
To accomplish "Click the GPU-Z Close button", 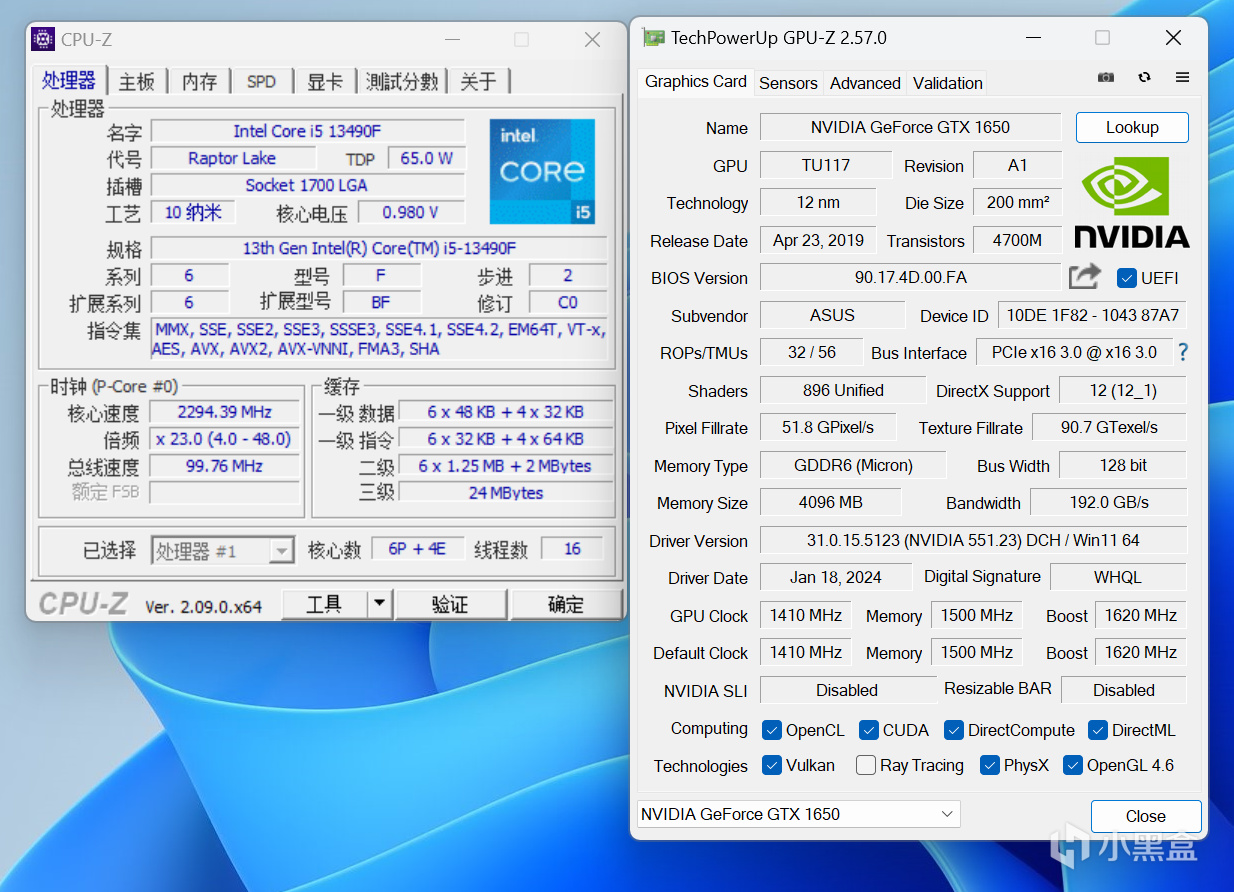I will [1145, 816].
